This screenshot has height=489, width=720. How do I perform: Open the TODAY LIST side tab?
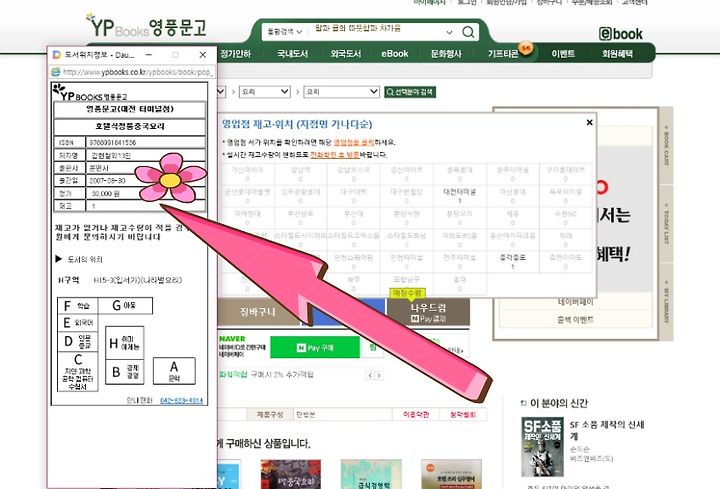pyautogui.click(x=666, y=224)
